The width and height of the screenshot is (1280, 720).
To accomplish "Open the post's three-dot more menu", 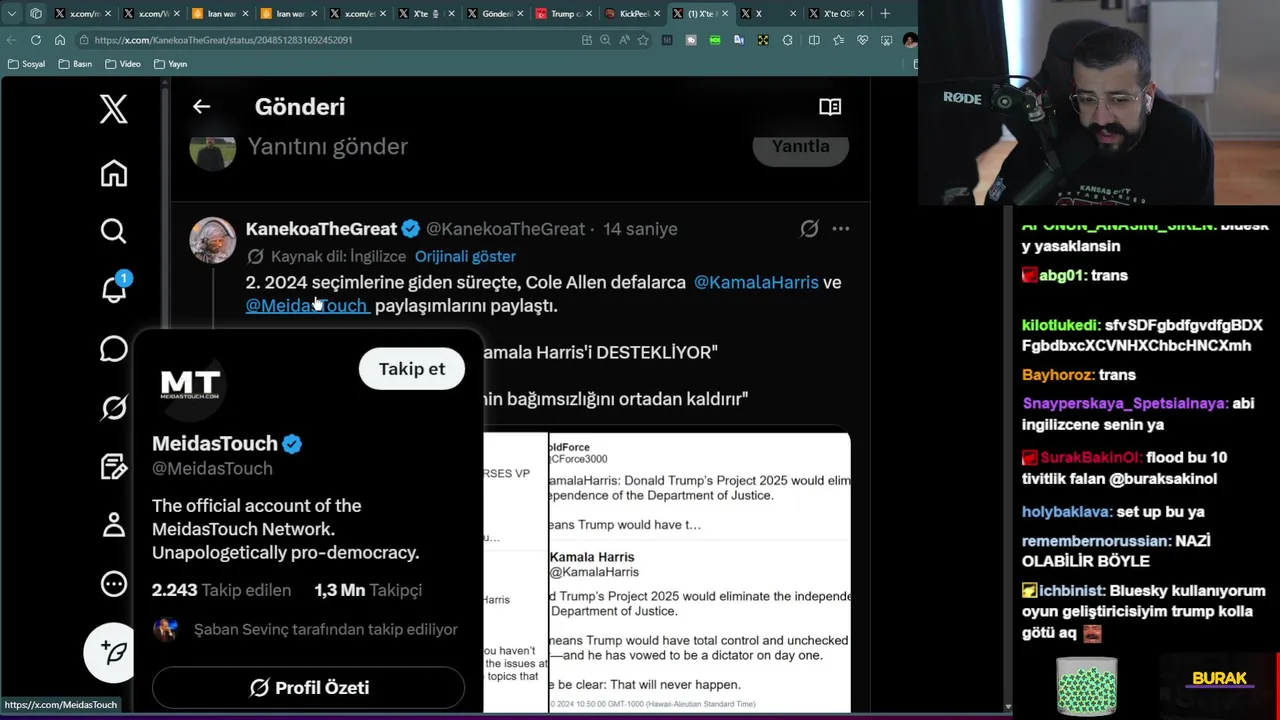I will 841,229.
